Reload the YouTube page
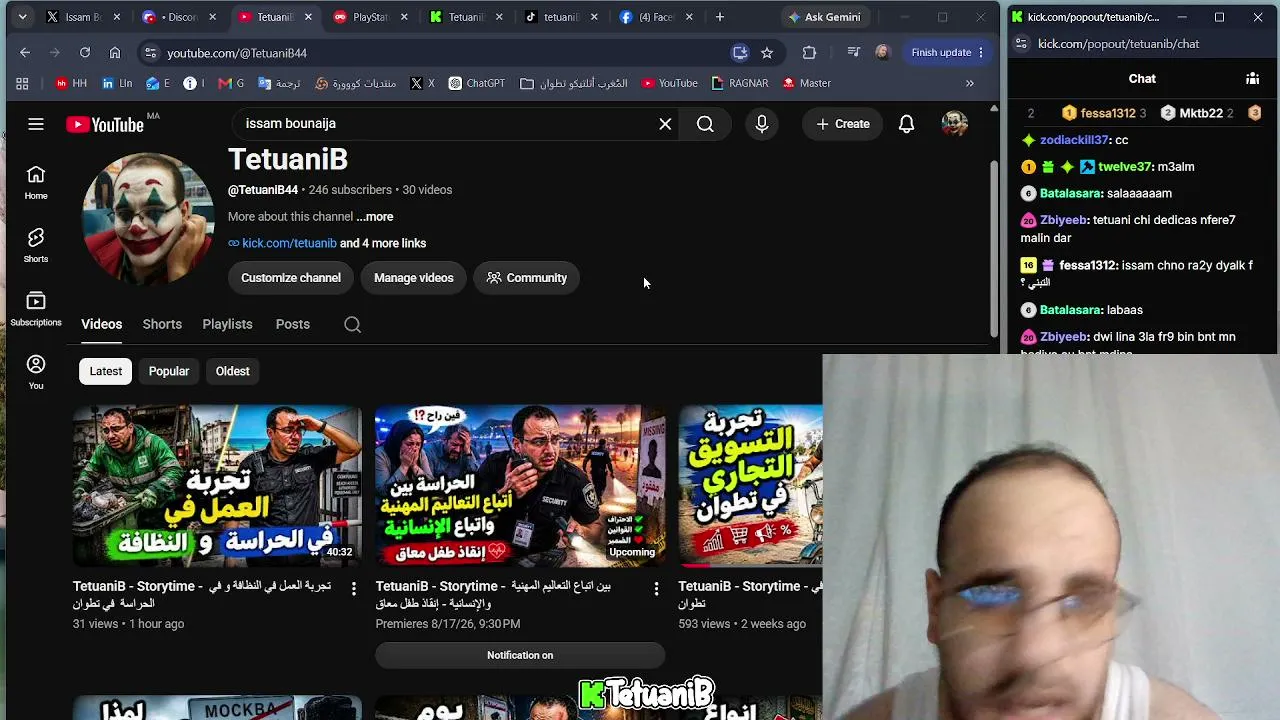Viewport: 1280px width, 720px height. (x=85, y=53)
